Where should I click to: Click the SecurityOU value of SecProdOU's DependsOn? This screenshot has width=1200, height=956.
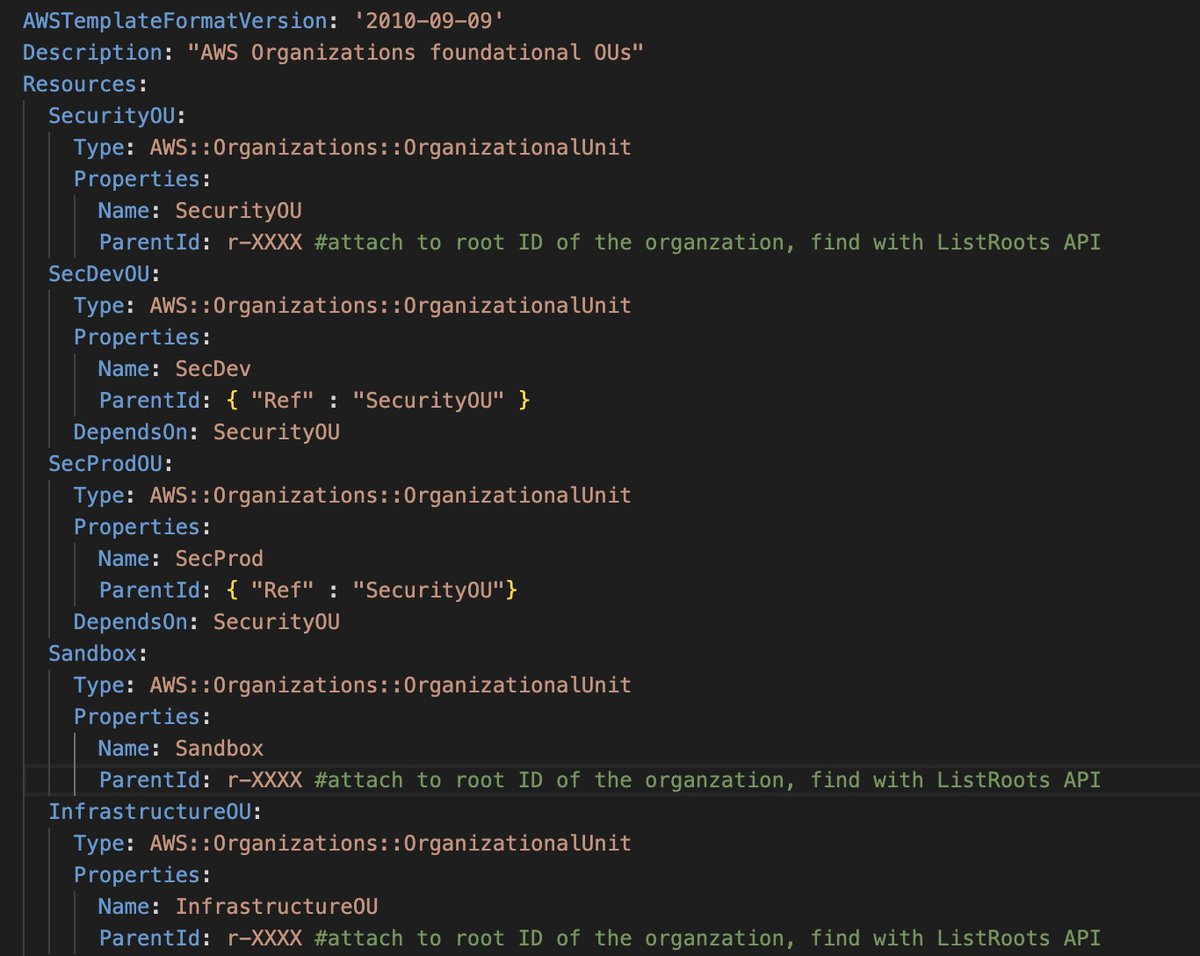pyautogui.click(x=276, y=622)
